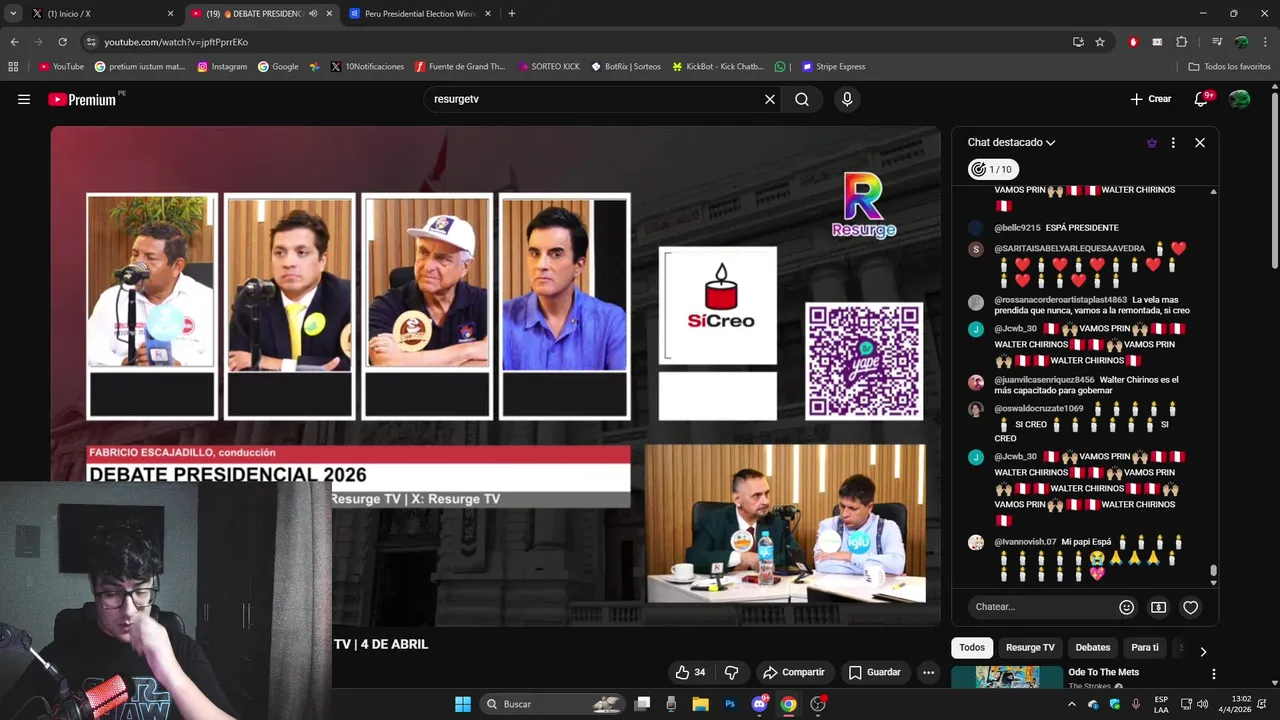
Task: Open the Stripe Express bookmark
Action: tap(832, 67)
